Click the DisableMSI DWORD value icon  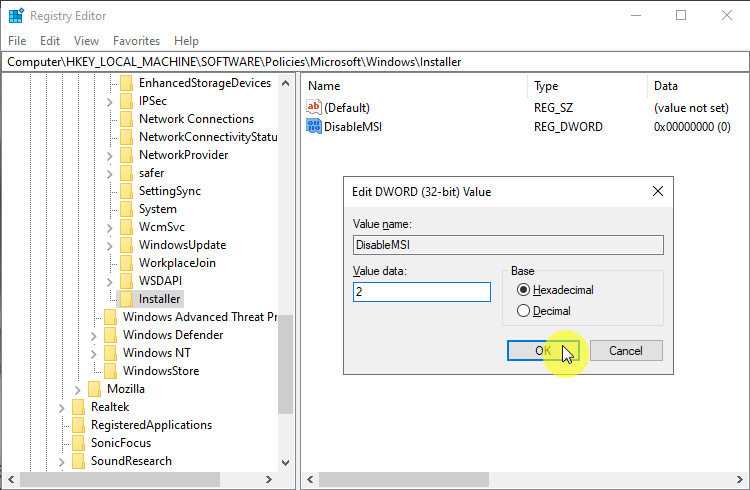(314, 127)
